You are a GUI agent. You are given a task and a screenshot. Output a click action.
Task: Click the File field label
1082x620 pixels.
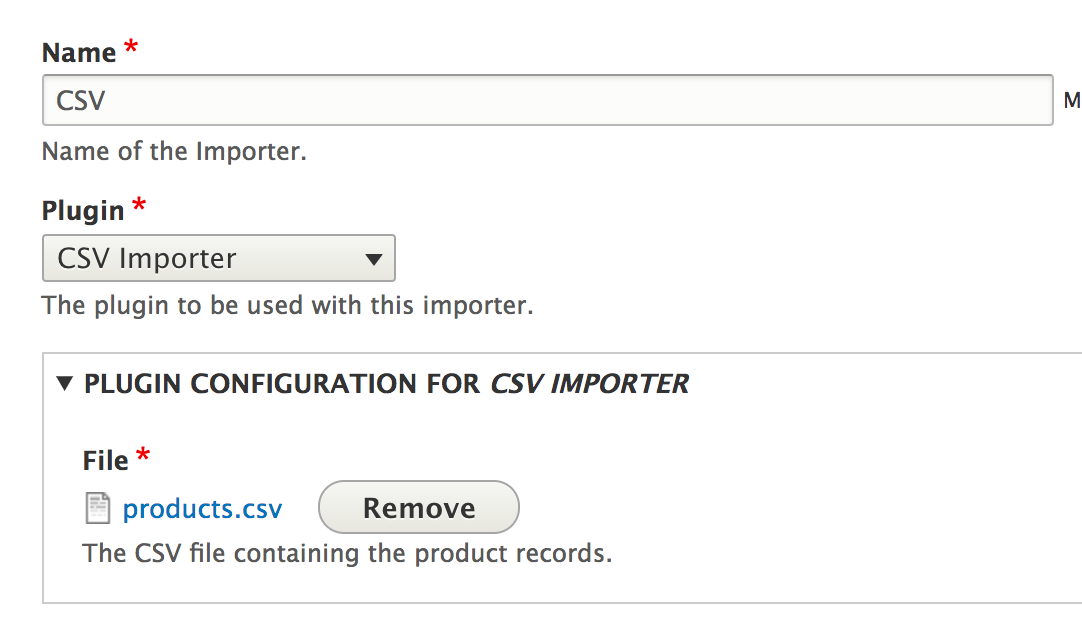pos(105,461)
